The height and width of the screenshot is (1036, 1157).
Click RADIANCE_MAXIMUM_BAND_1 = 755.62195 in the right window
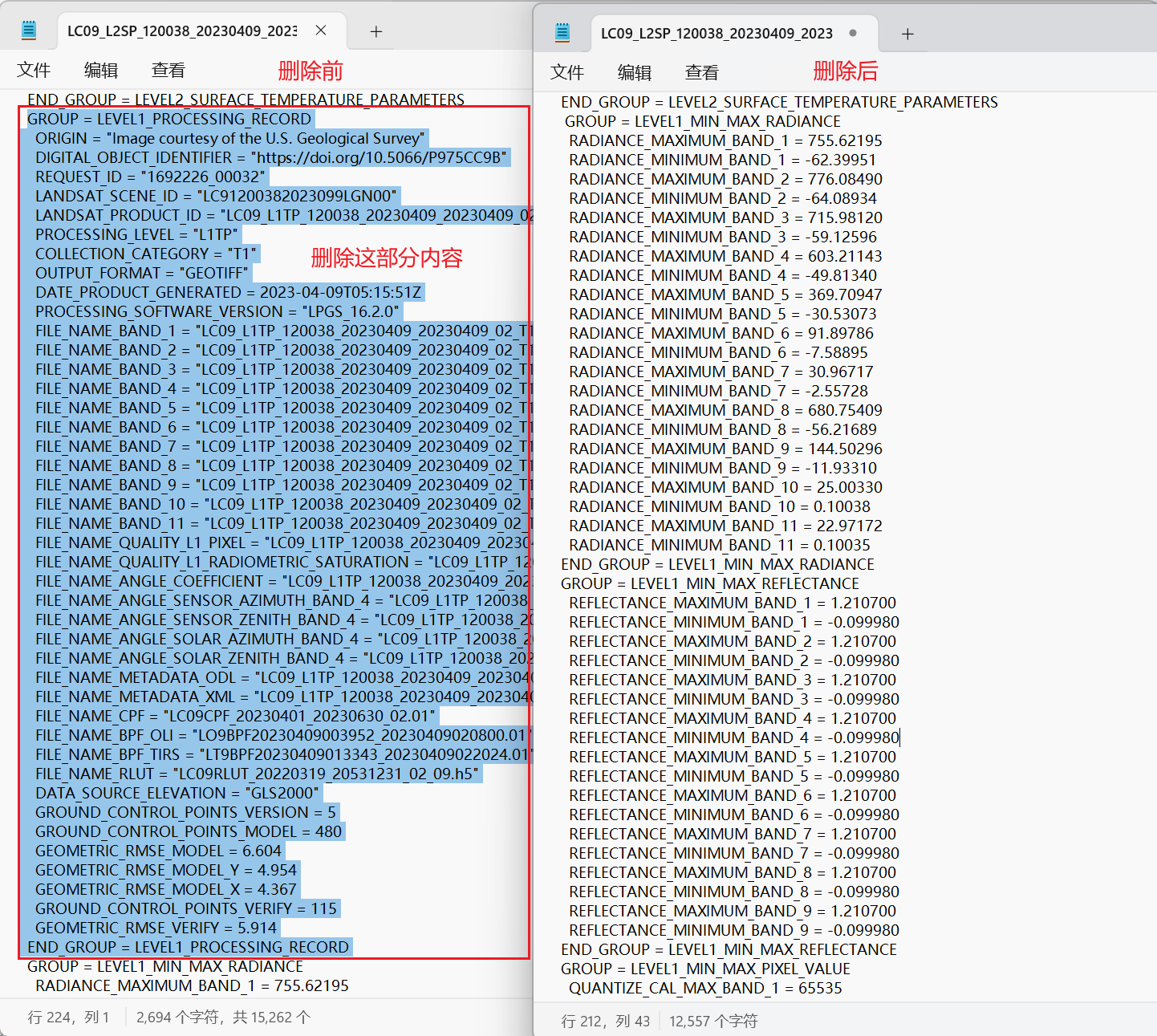(725, 140)
